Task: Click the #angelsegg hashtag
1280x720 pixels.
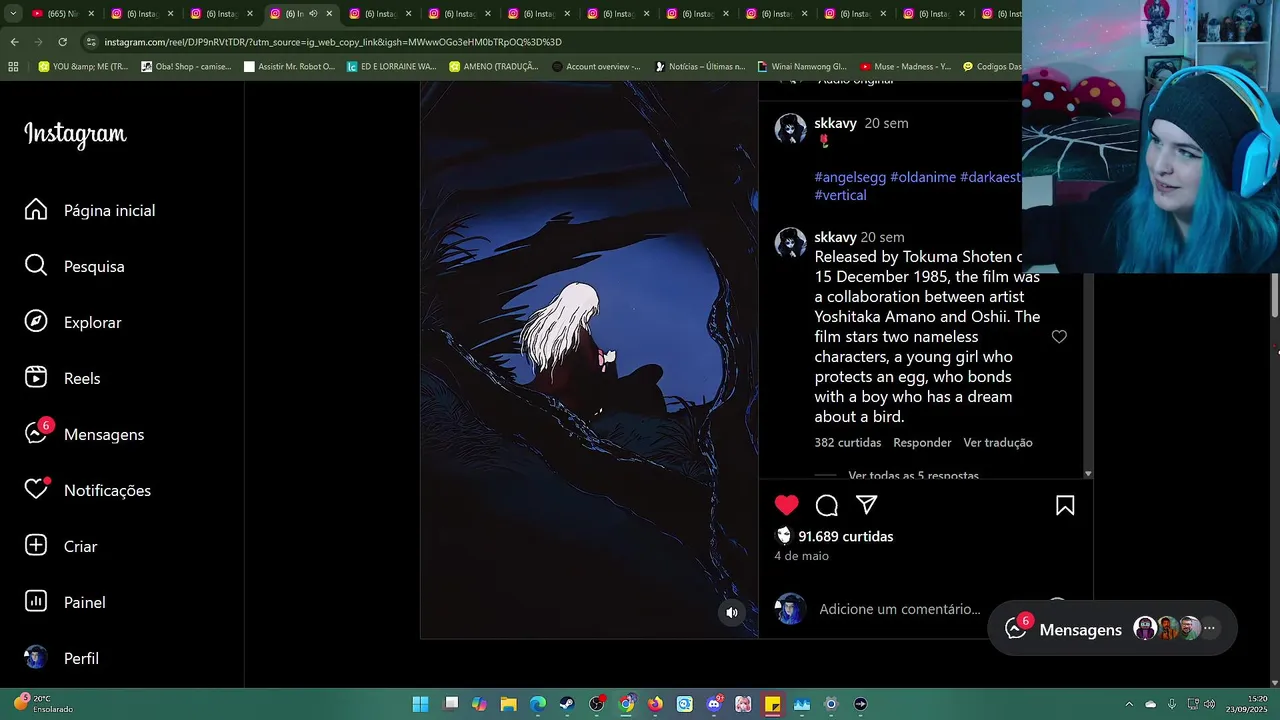Action: [850, 177]
